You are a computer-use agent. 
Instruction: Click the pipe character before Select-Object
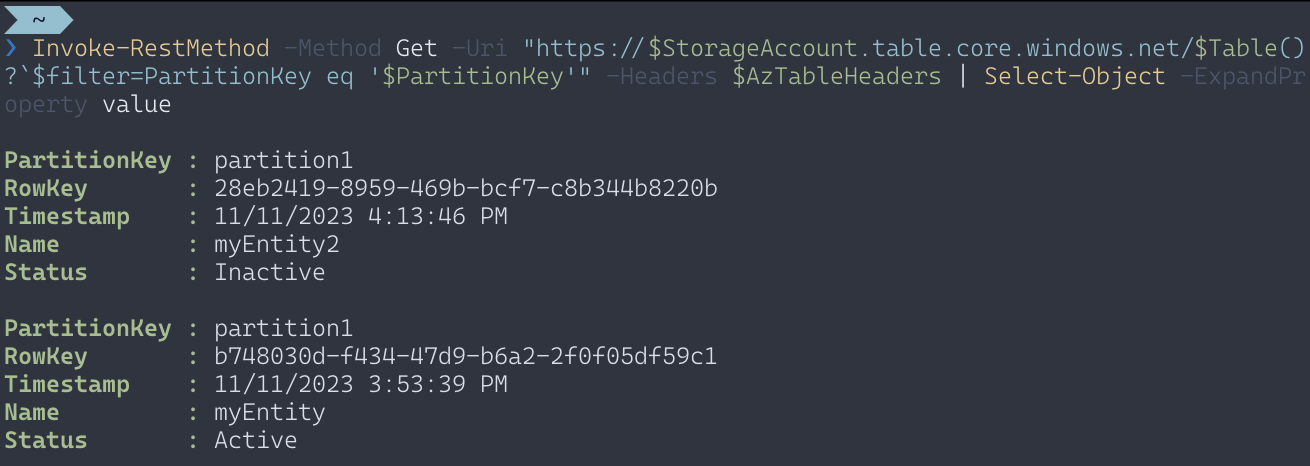click(x=963, y=76)
